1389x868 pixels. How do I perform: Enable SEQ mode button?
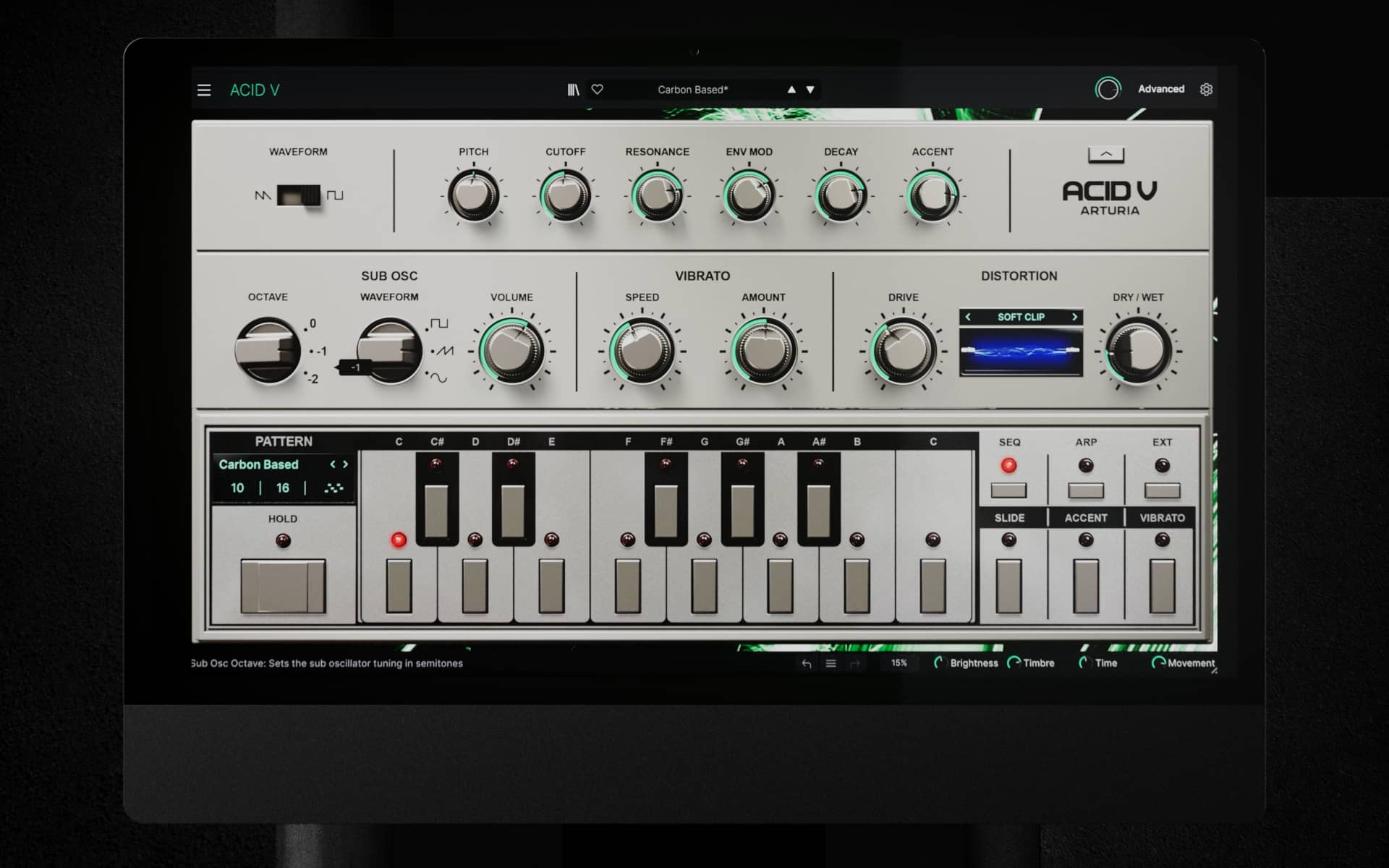pos(1008,490)
